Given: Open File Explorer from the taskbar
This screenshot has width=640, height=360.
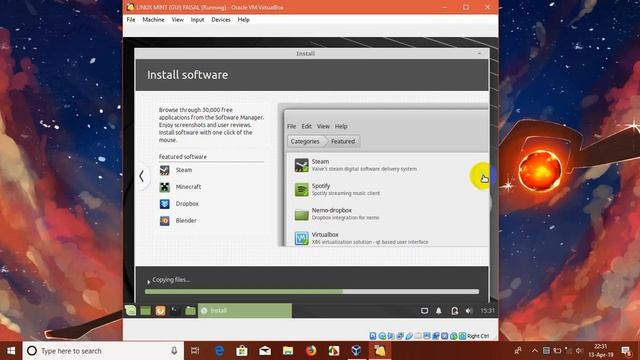Looking at the screenshot, I should [x=288, y=351].
